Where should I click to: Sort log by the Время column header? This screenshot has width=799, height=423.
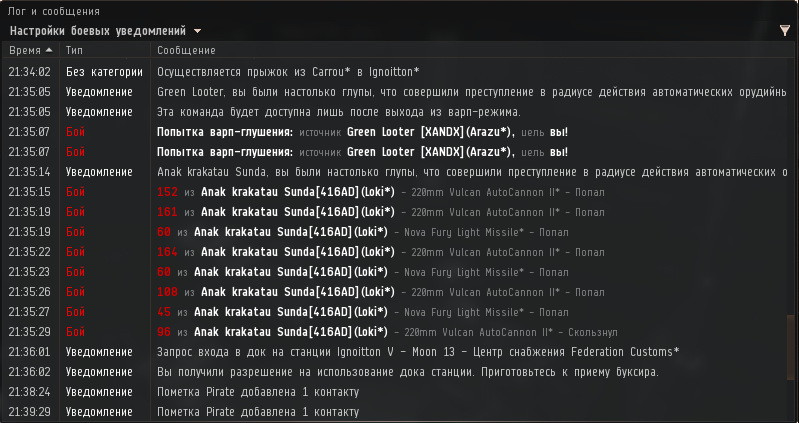(x=25, y=50)
